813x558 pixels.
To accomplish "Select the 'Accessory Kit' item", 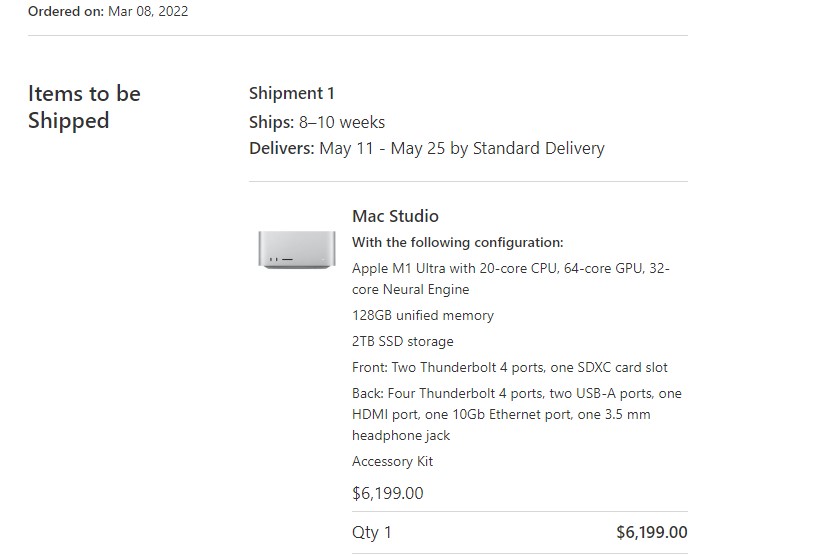I will pos(392,461).
